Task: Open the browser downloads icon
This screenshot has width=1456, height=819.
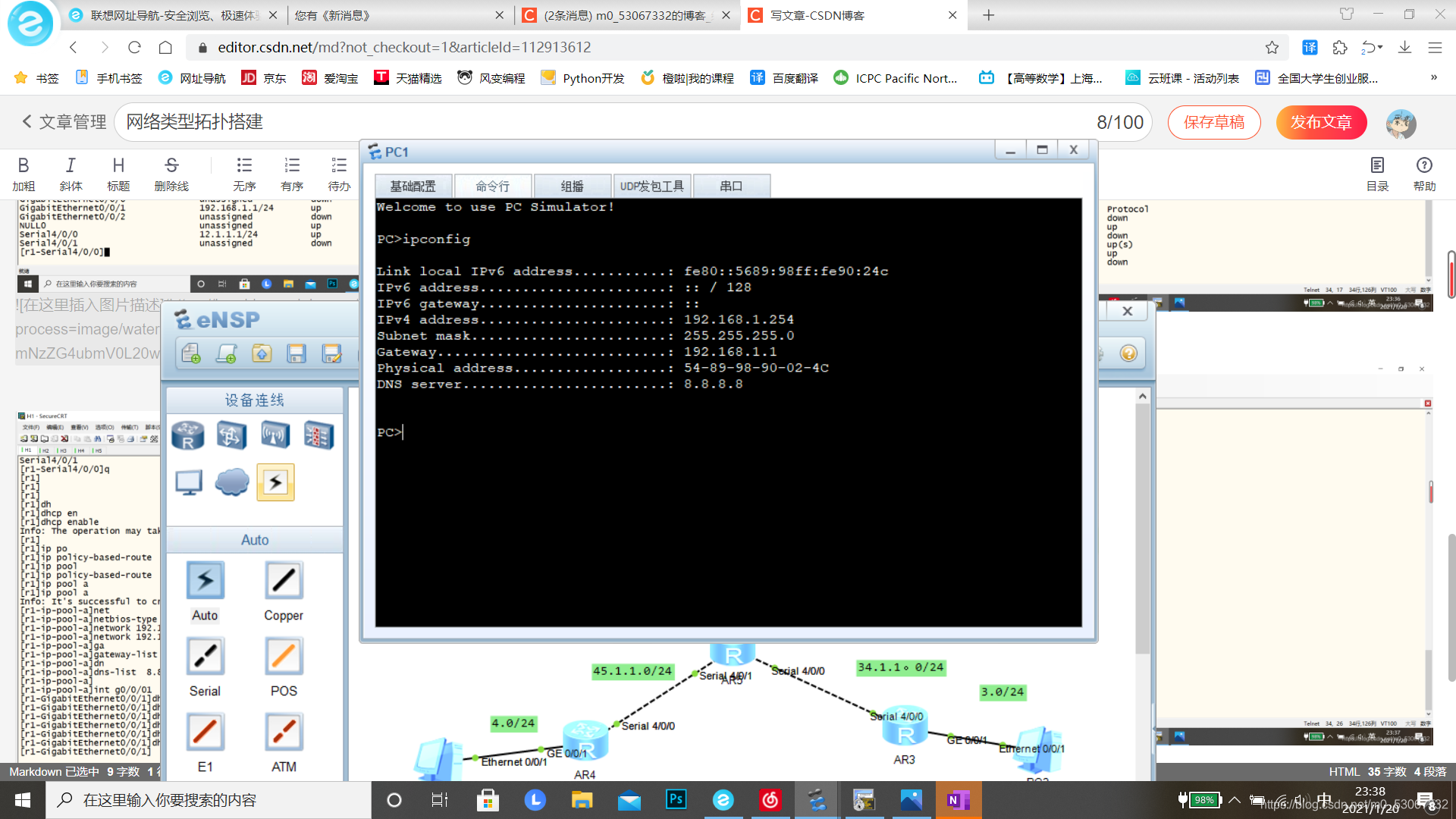Action: coord(1404,47)
